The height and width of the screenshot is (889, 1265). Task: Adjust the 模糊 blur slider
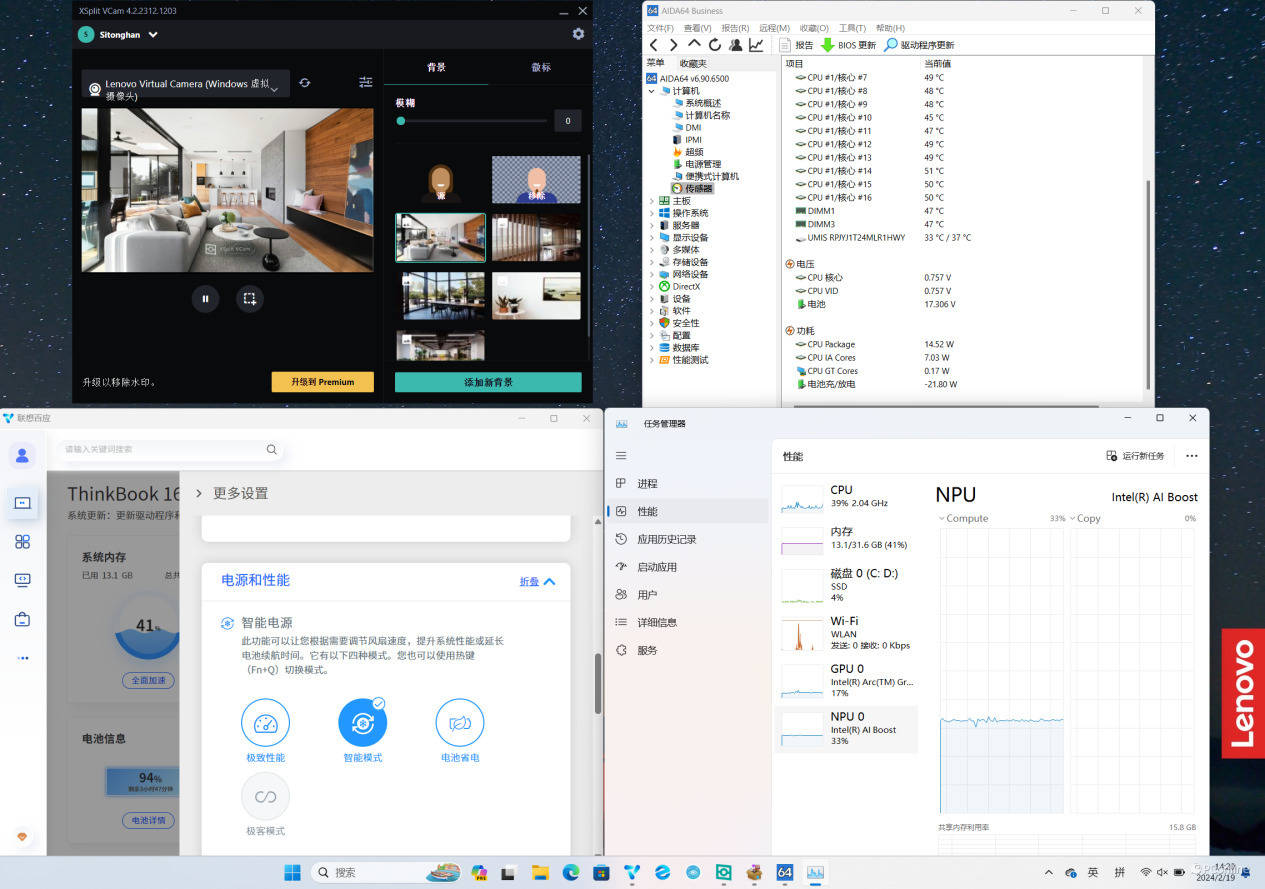click(x=401, y=121)
